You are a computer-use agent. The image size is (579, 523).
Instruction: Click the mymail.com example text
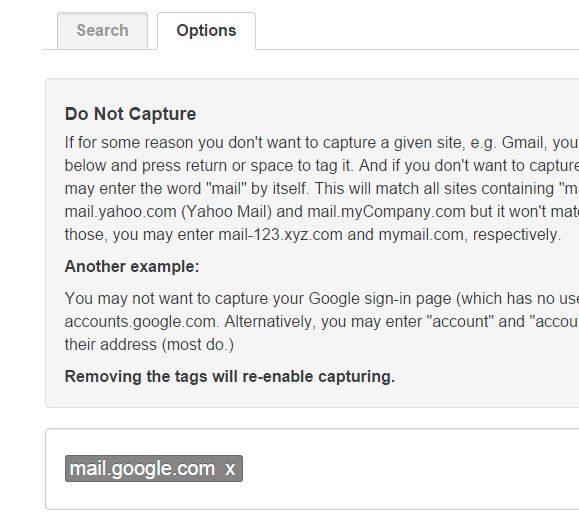[423, 235]
